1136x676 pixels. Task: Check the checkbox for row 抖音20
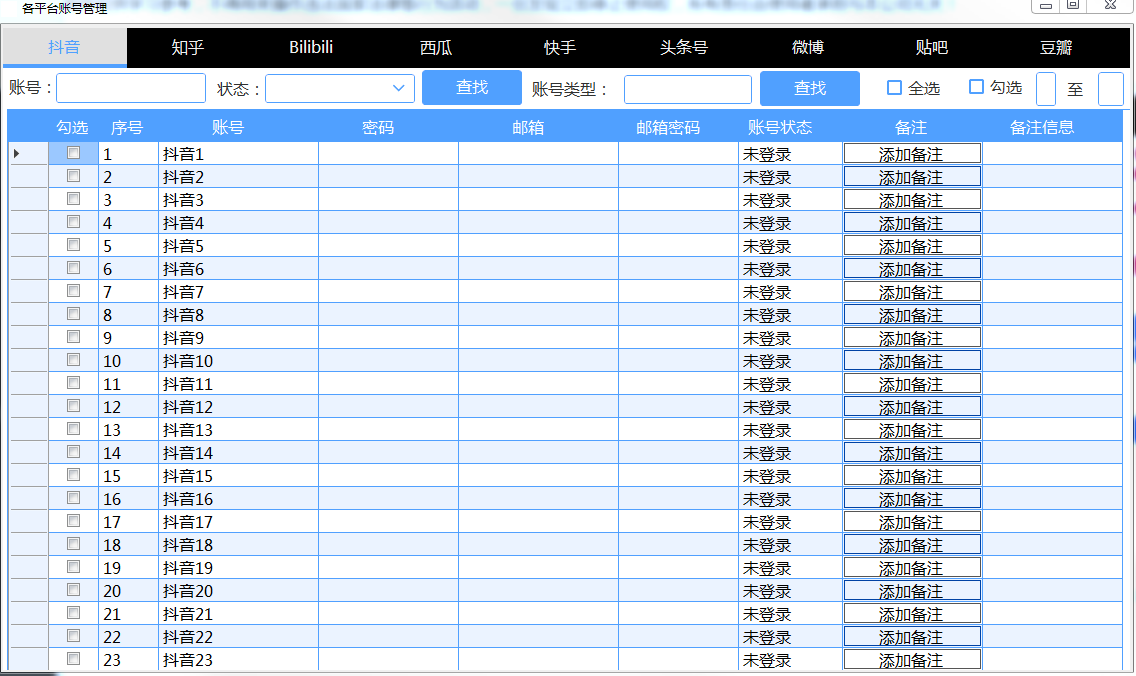pos(73,590)
